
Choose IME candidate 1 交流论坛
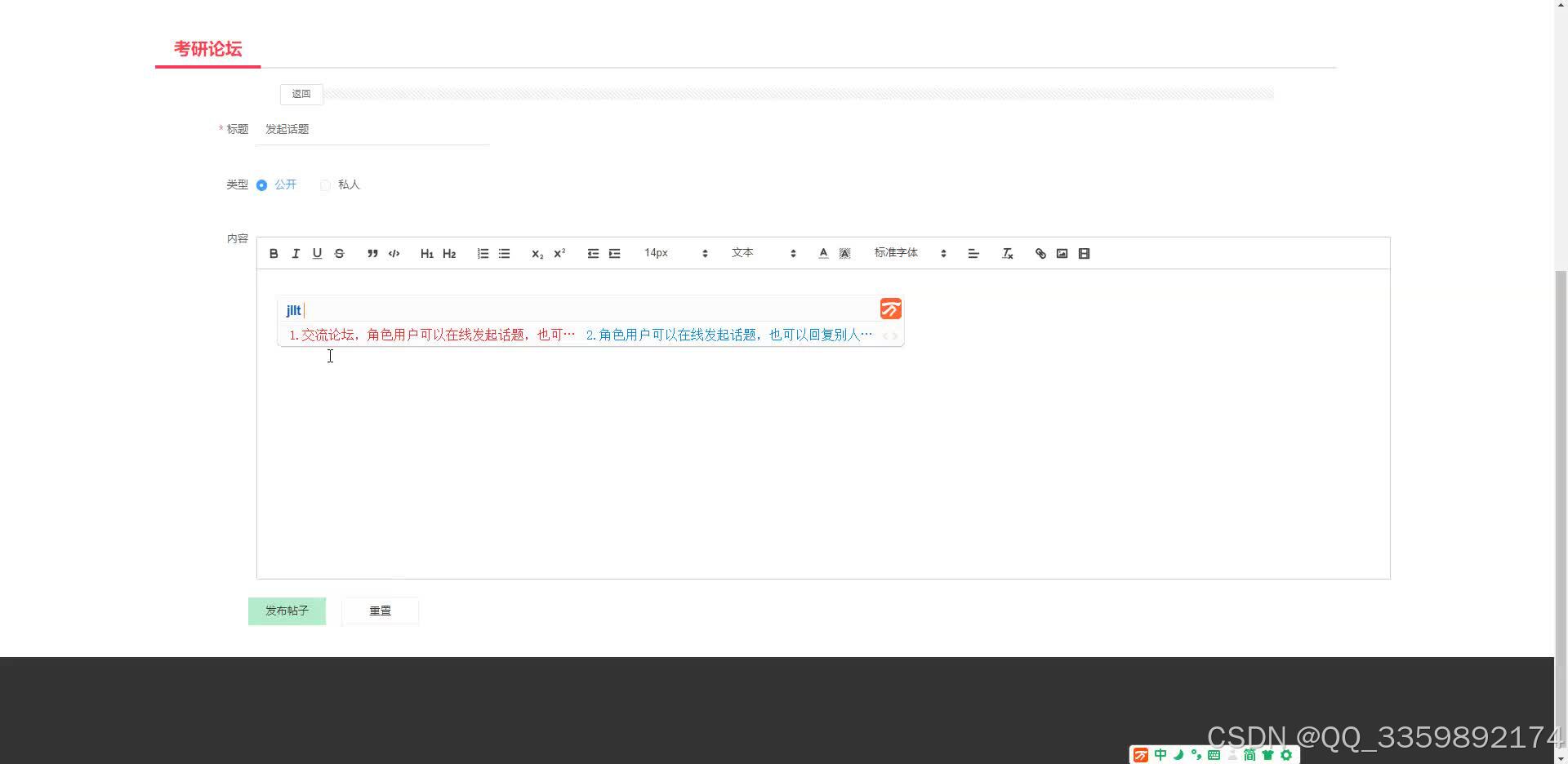click(x=432, y=335)
